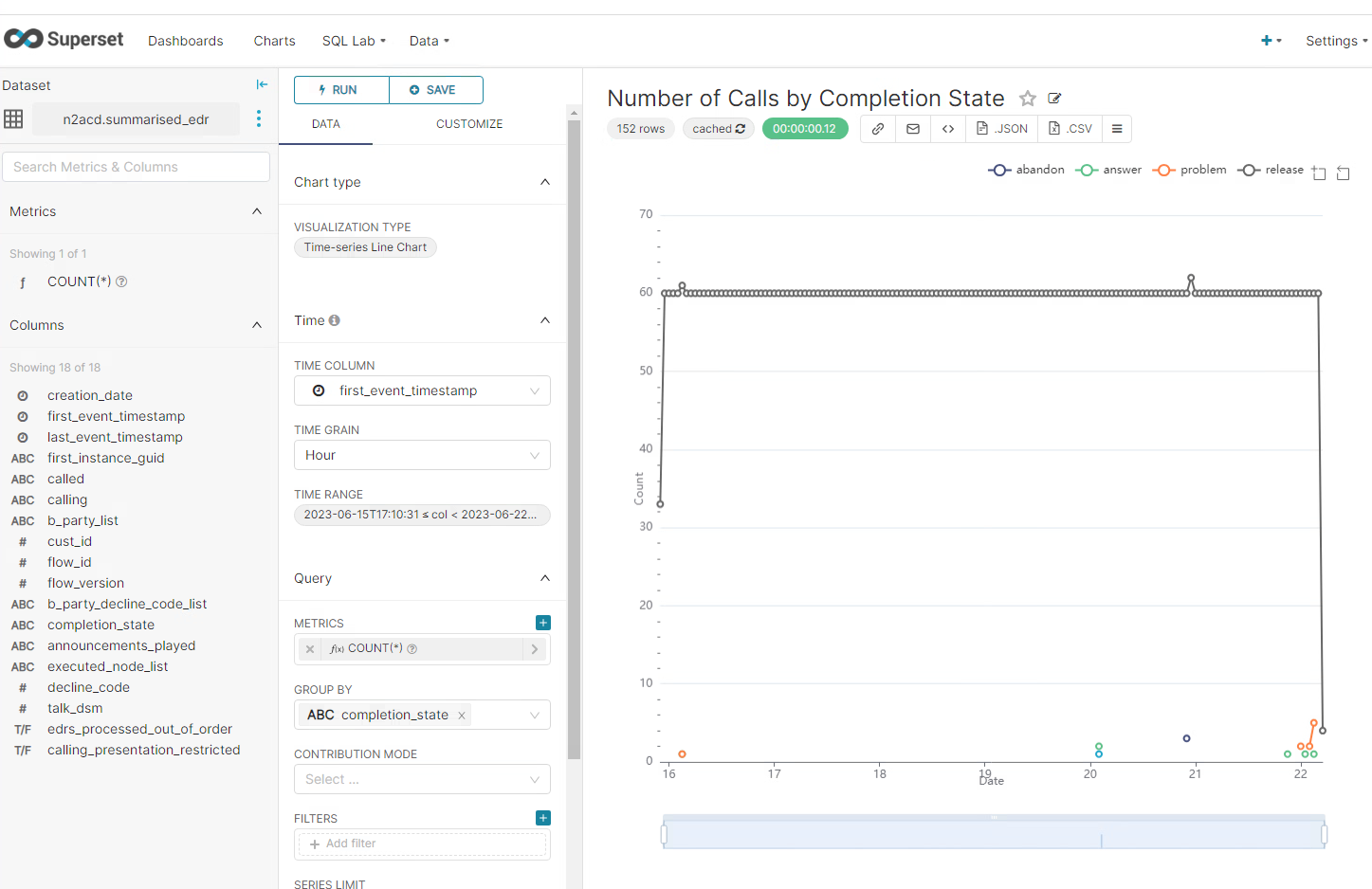Screen dimensions: 1372x889
Task: Hide the problem series in legend
Action: coord(1190,170)
